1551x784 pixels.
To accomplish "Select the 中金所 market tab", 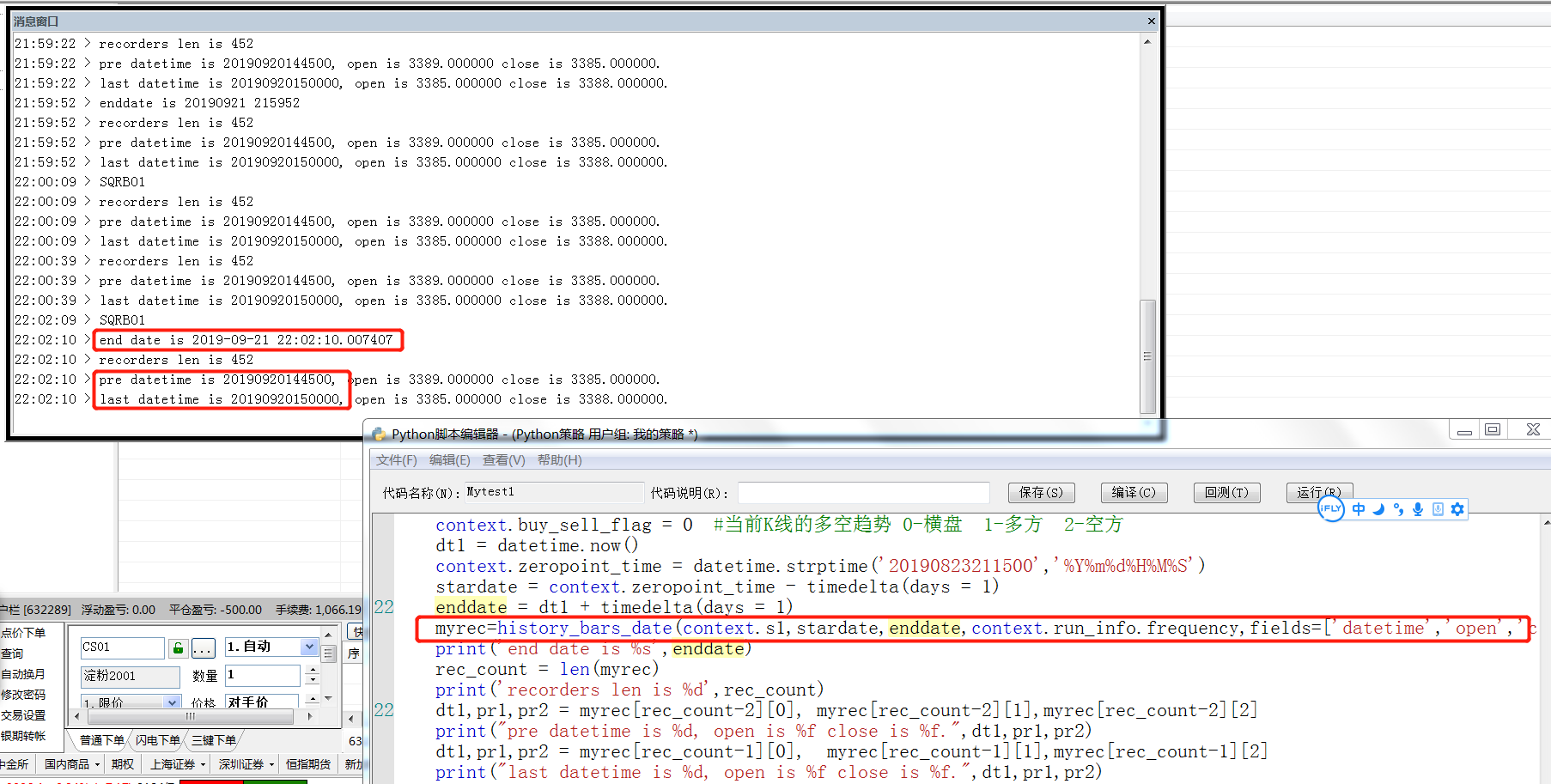I will [x=14, y=764].
